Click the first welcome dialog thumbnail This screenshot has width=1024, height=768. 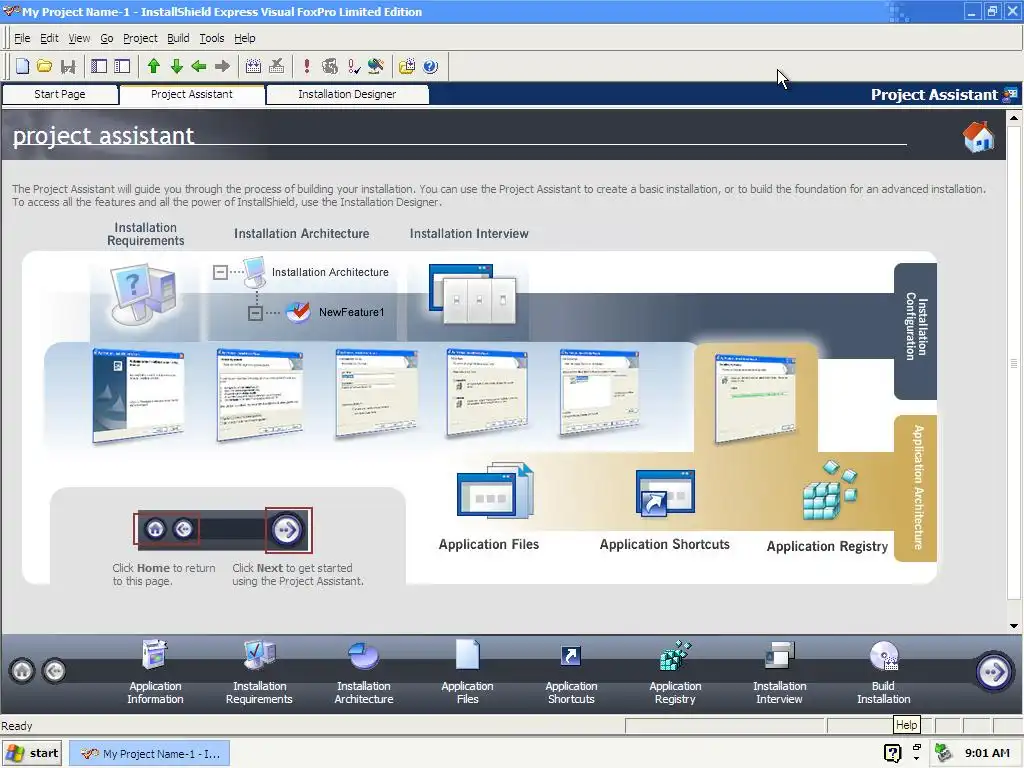click(138, 395)
